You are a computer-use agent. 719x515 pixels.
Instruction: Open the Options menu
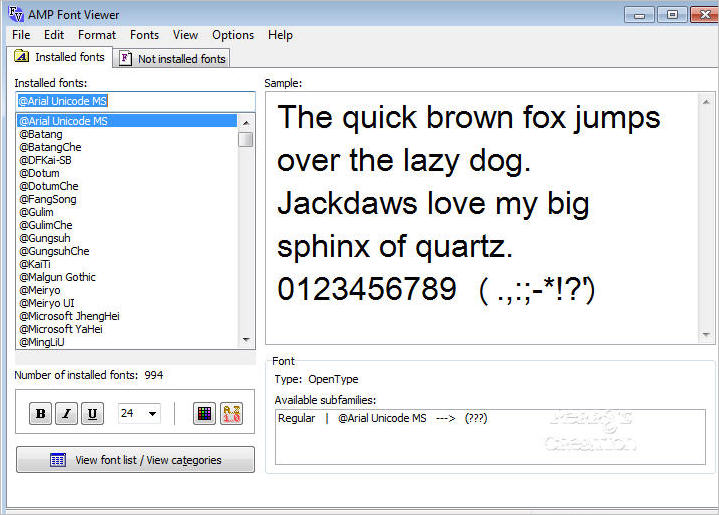tap(233, 35)
